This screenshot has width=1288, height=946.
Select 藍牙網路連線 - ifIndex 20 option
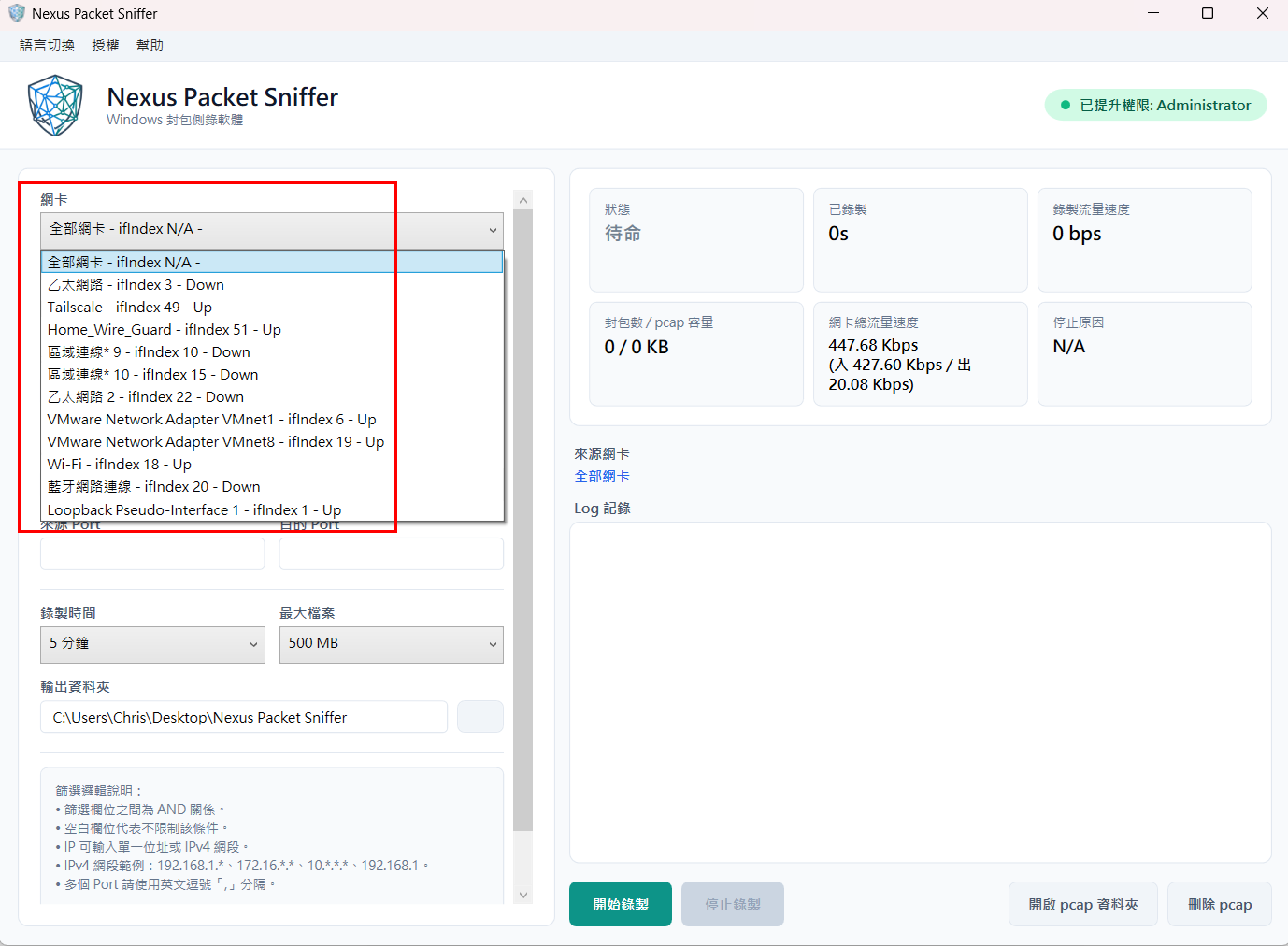272,486
